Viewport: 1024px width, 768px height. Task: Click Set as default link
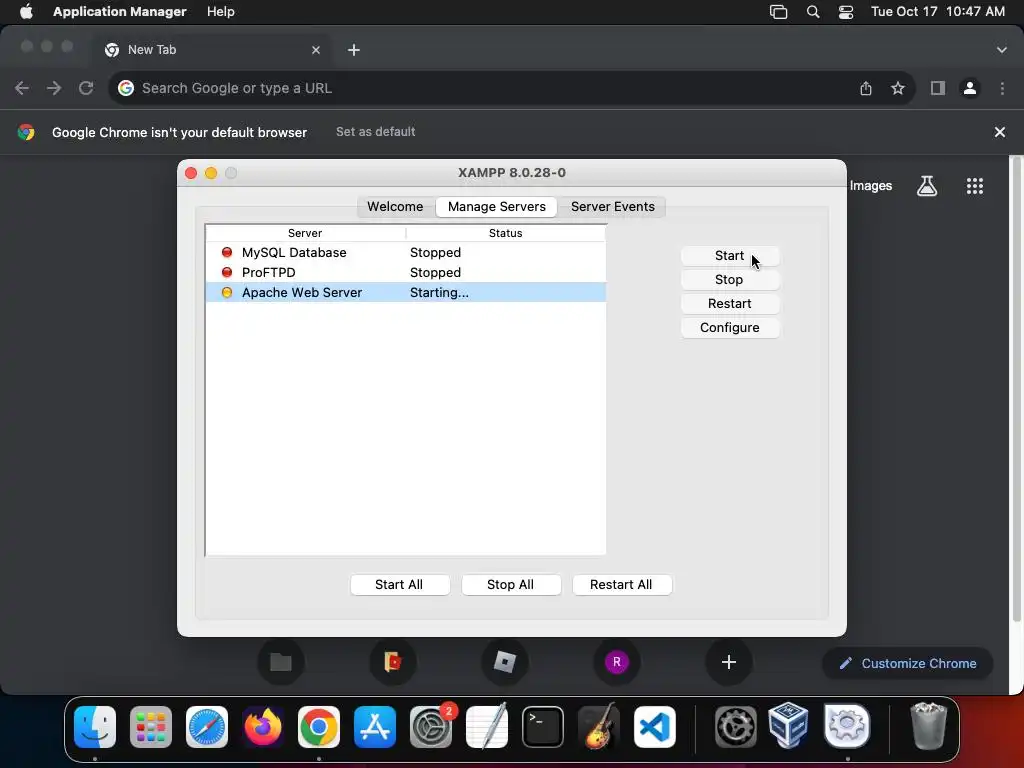point(376,132)
